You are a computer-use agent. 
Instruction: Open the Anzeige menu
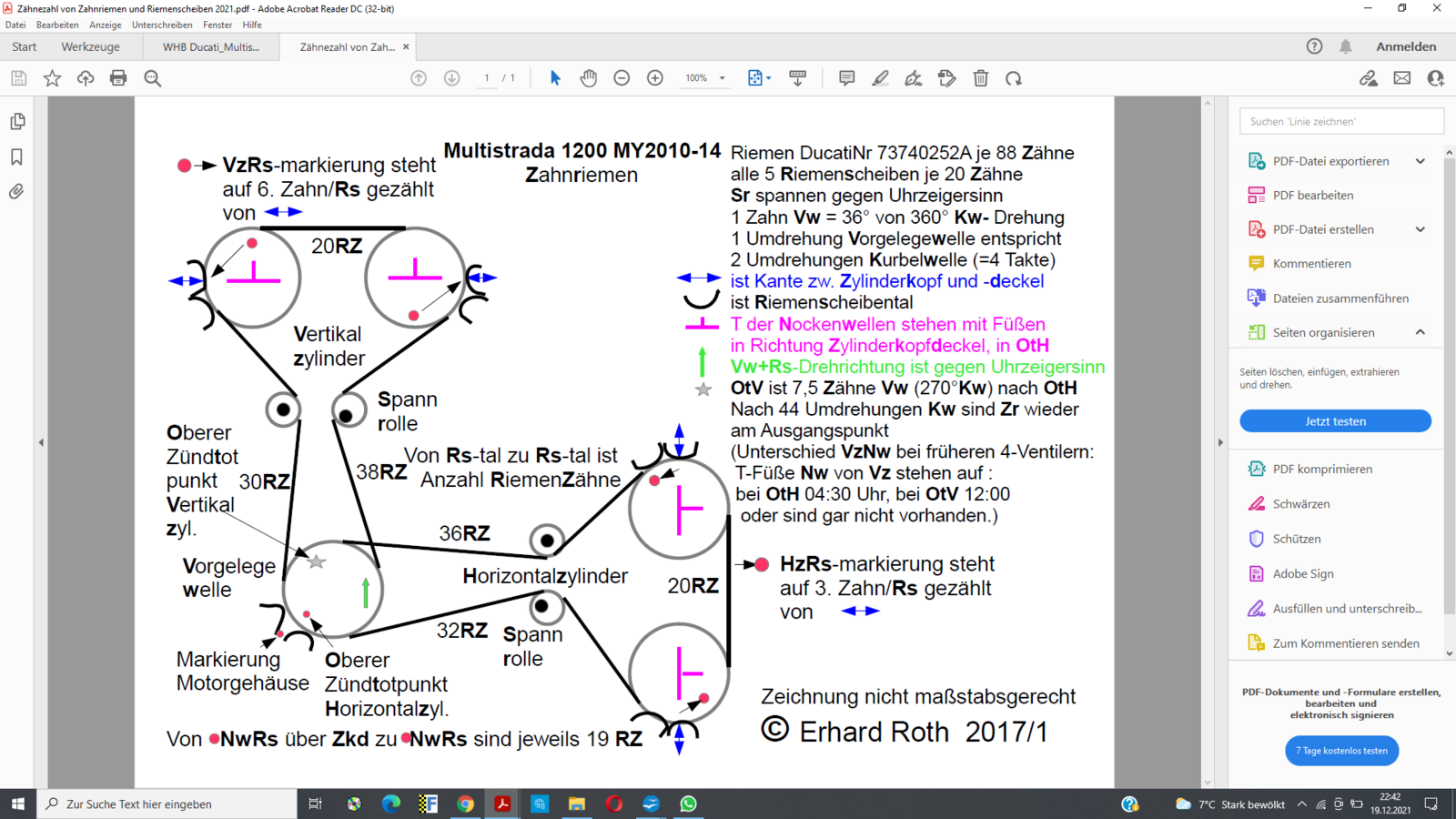105,25
